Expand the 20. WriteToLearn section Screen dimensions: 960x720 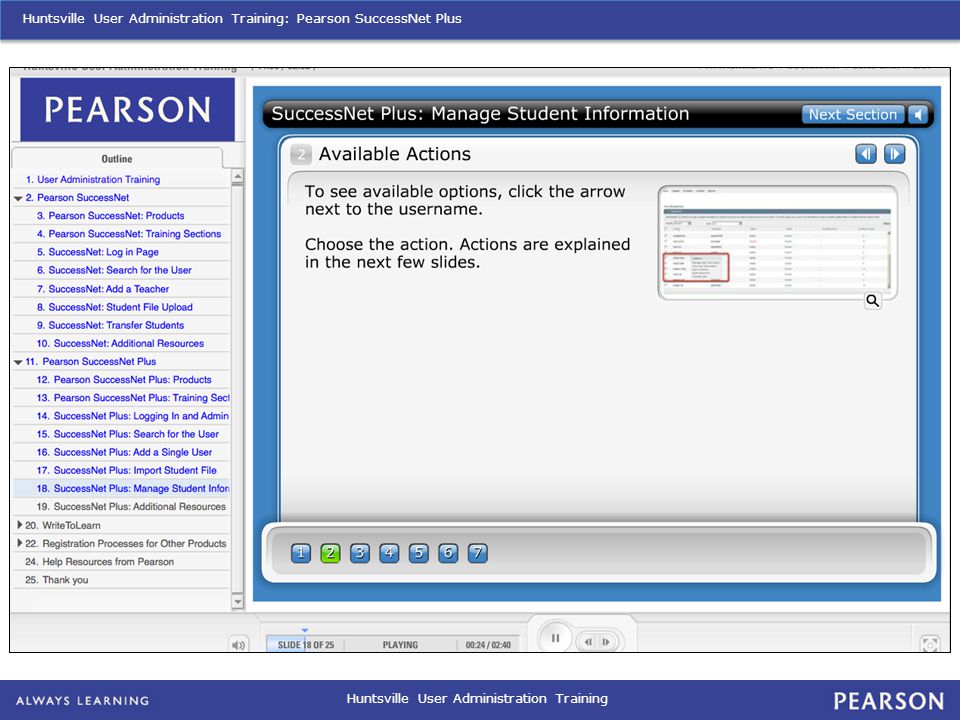[20, 525]
